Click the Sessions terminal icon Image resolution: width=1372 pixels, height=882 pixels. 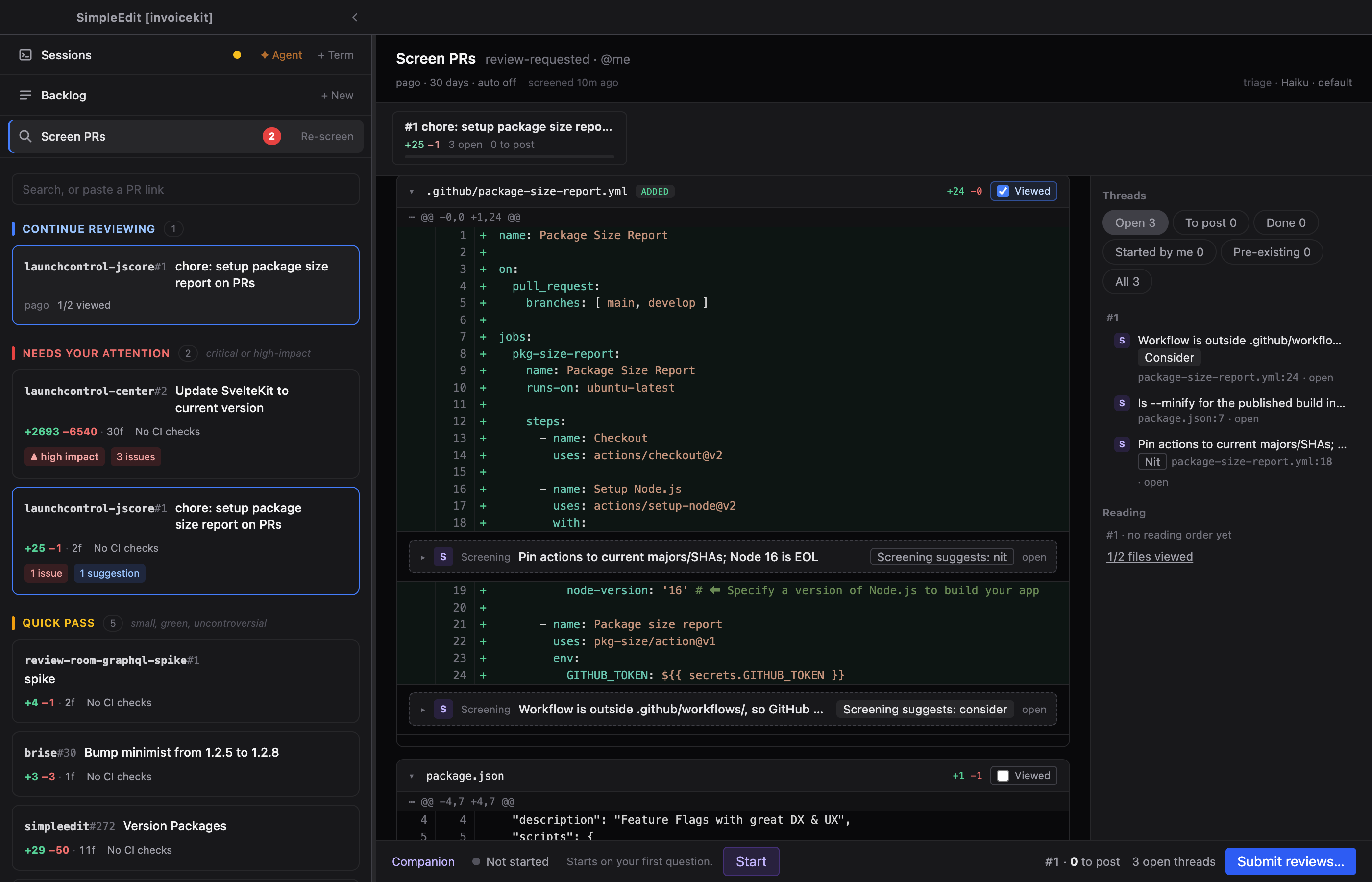tap(25, 55)
